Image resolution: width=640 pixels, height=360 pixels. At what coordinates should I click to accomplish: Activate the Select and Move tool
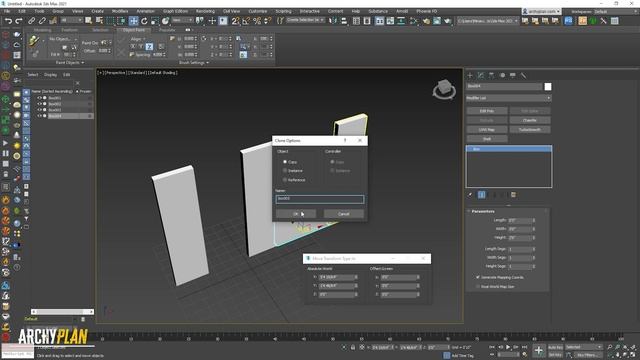coord(133,21)
